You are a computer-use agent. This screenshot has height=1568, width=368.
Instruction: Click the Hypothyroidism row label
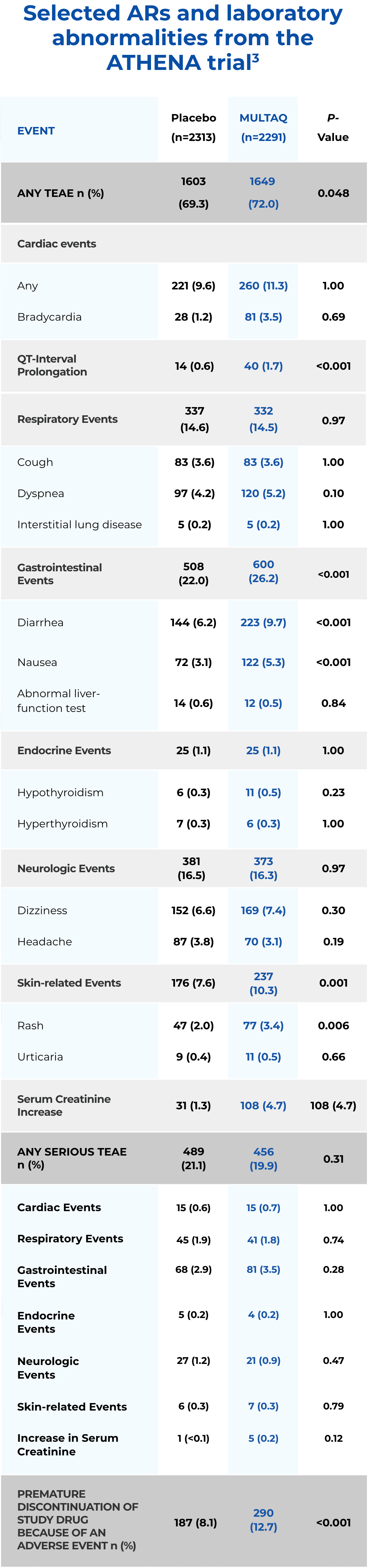[60, 792]
